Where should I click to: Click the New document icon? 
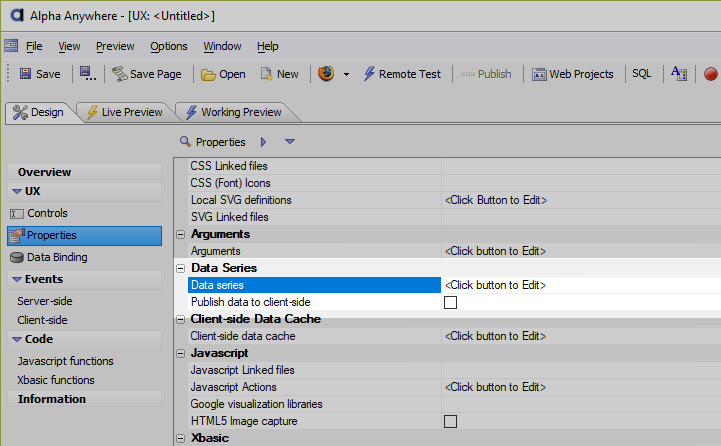tap(266, 74)
